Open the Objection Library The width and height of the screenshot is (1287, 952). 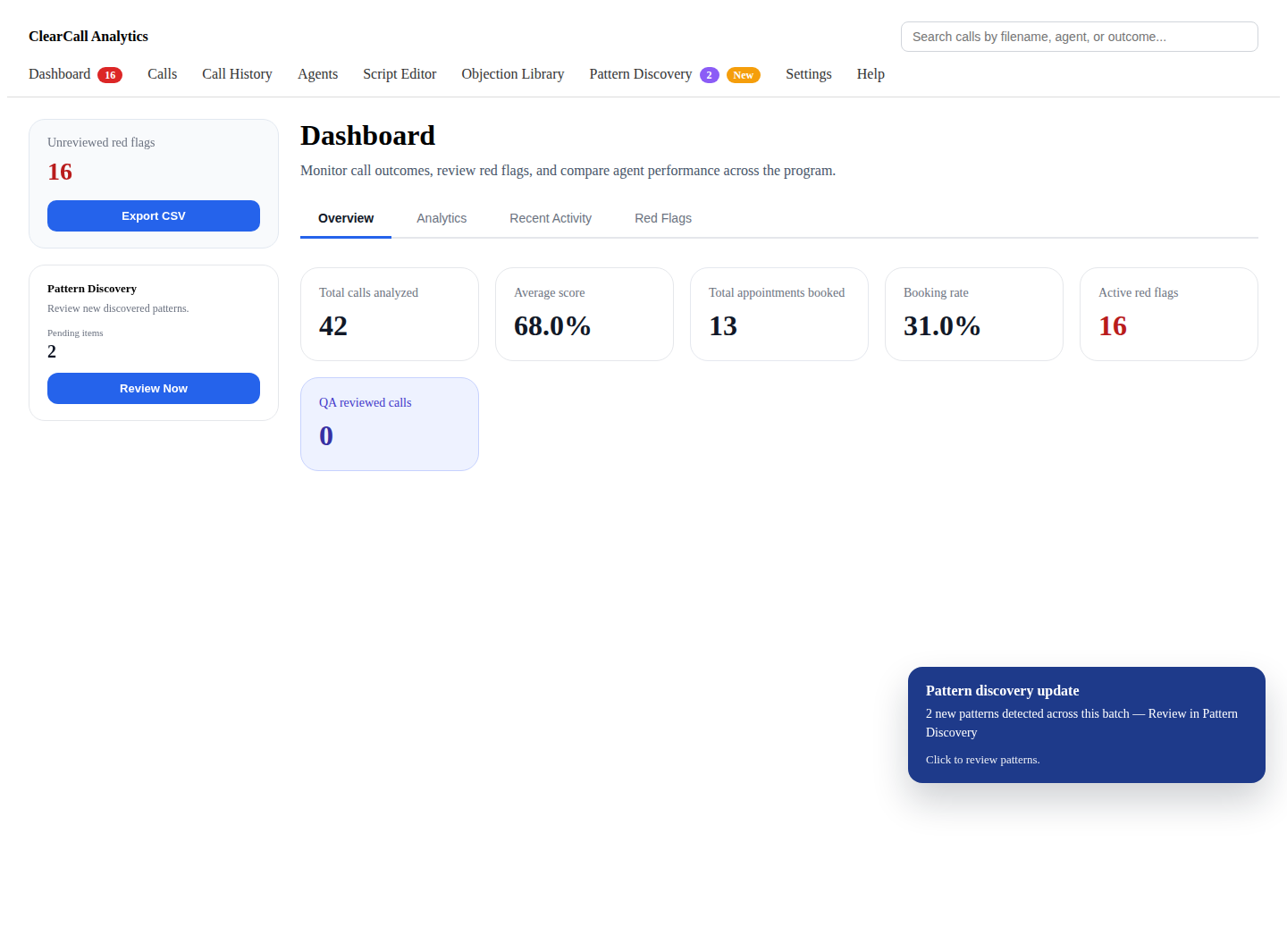(512, 74)
